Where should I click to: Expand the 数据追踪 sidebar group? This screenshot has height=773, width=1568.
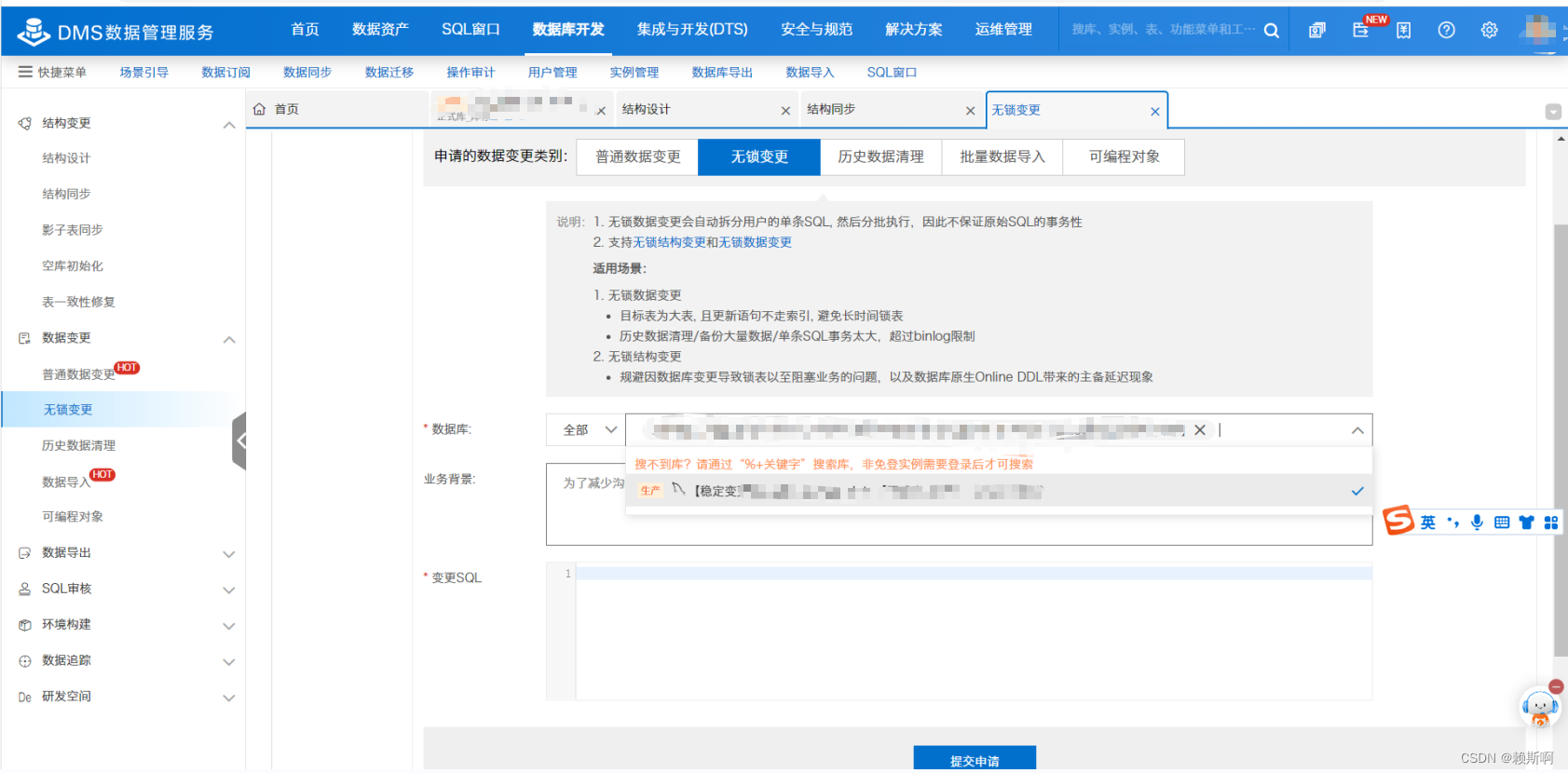[229, 662]
